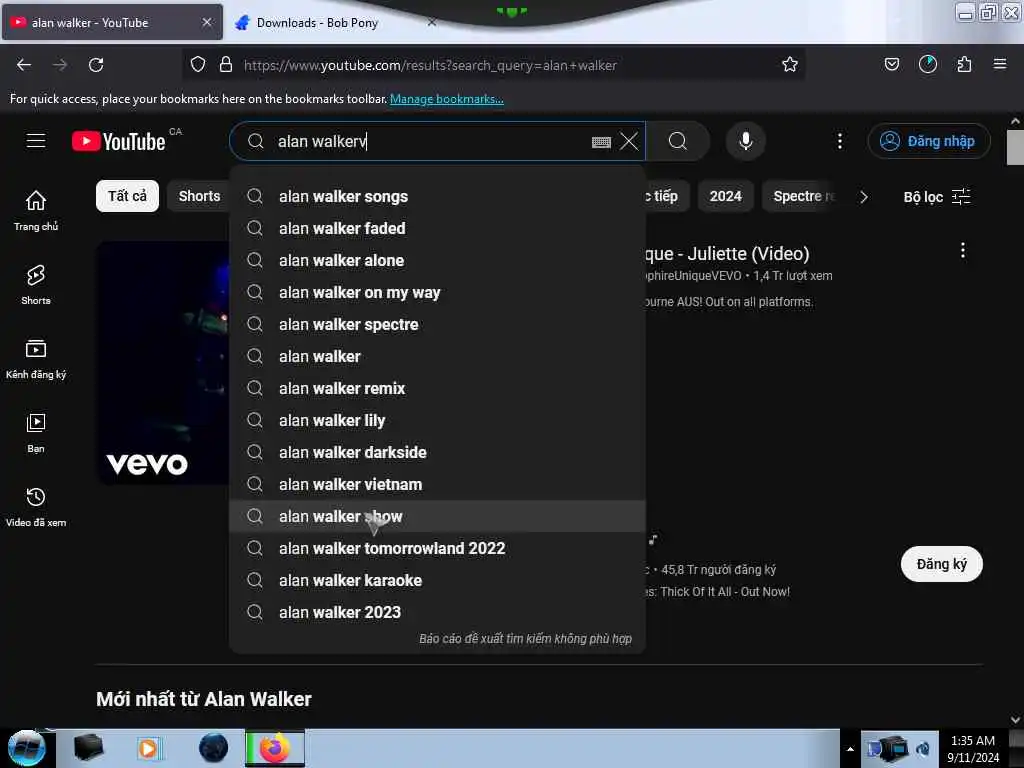Open the media player taskbar icon
The image size is (1024, 768).
[x=148, y=748]
